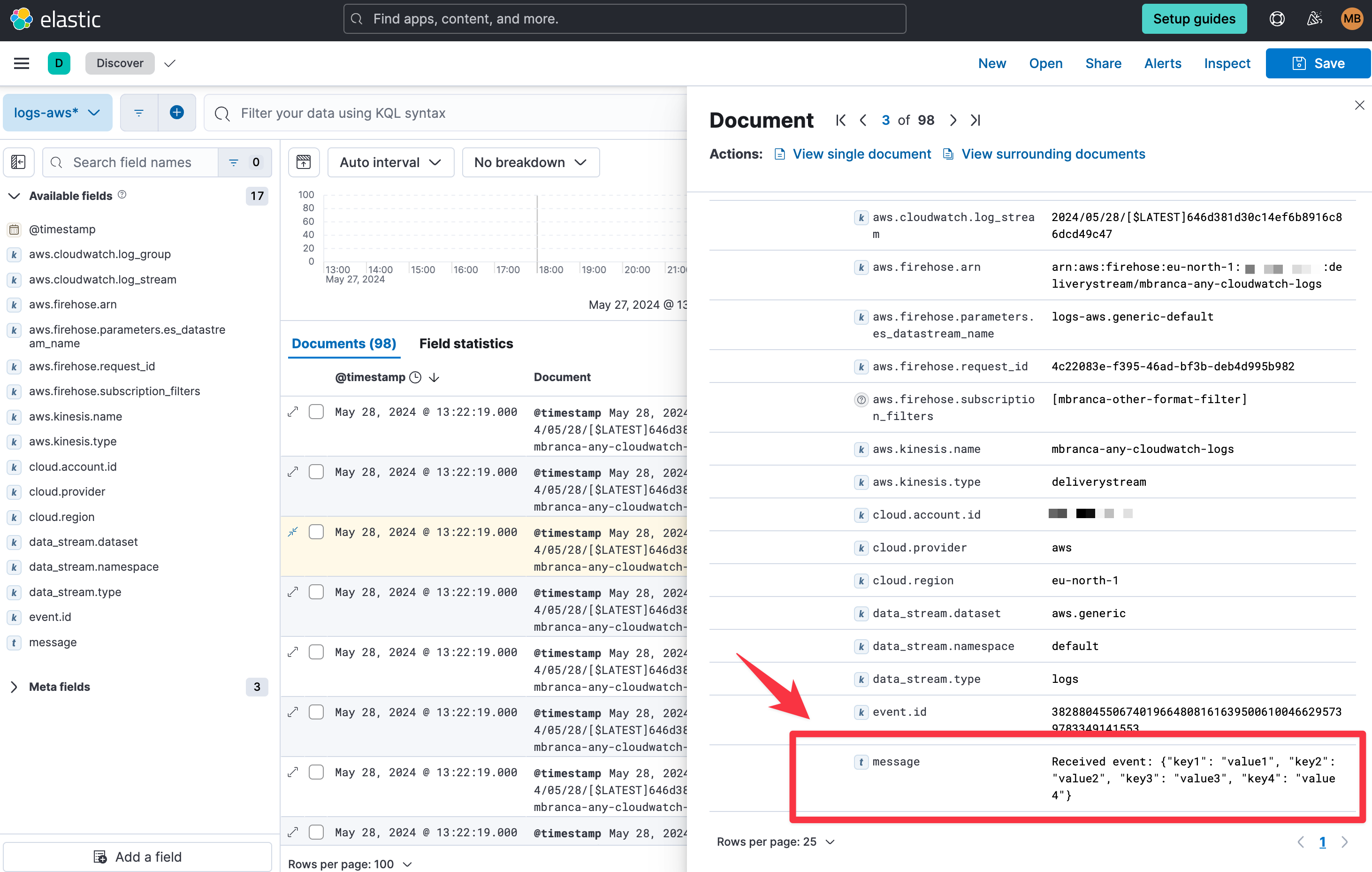
Task: Select checkbox of the highlighted document row
Action: click(316, 531)
